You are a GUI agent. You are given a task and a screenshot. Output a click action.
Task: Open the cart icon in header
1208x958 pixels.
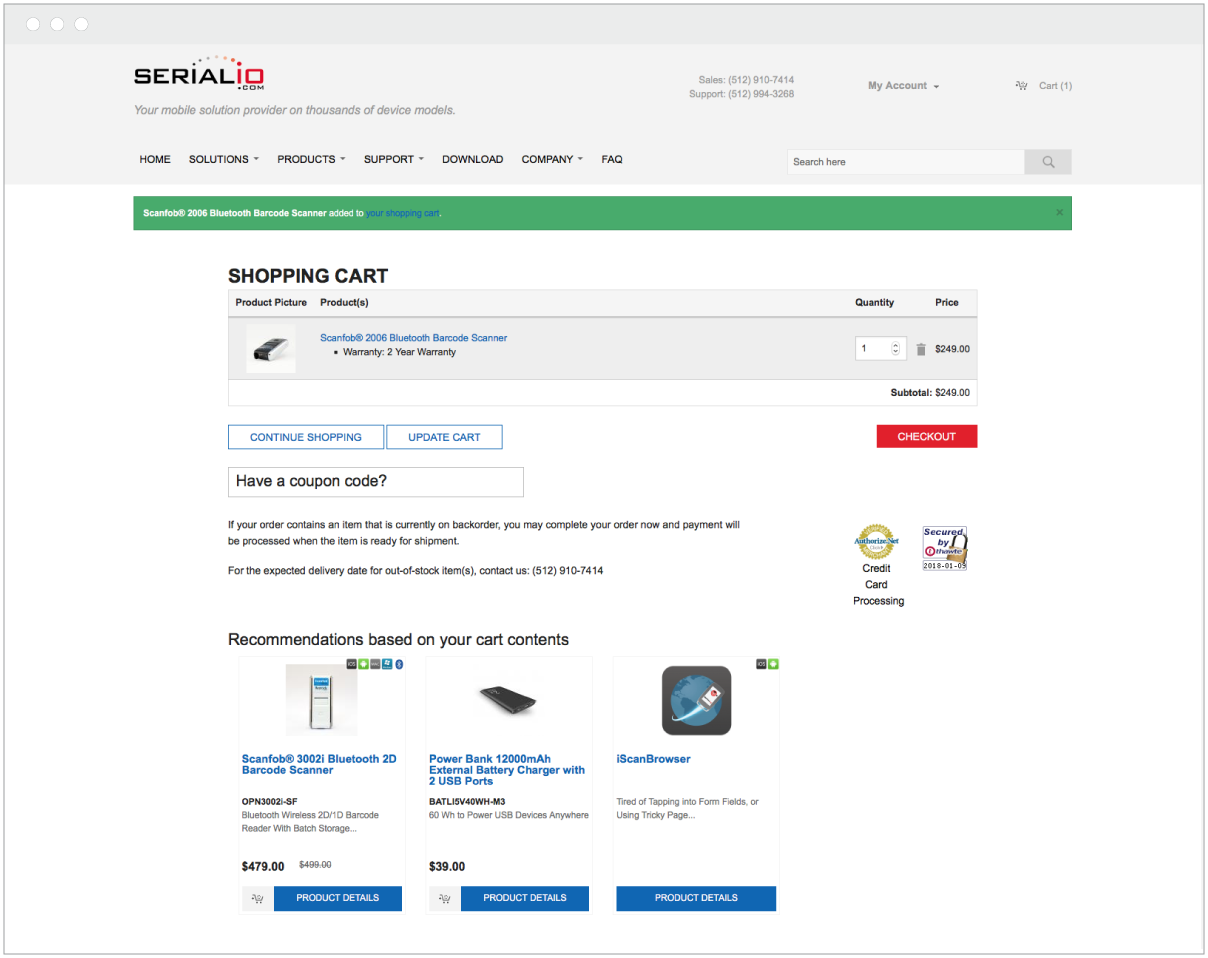point(1021,86)
